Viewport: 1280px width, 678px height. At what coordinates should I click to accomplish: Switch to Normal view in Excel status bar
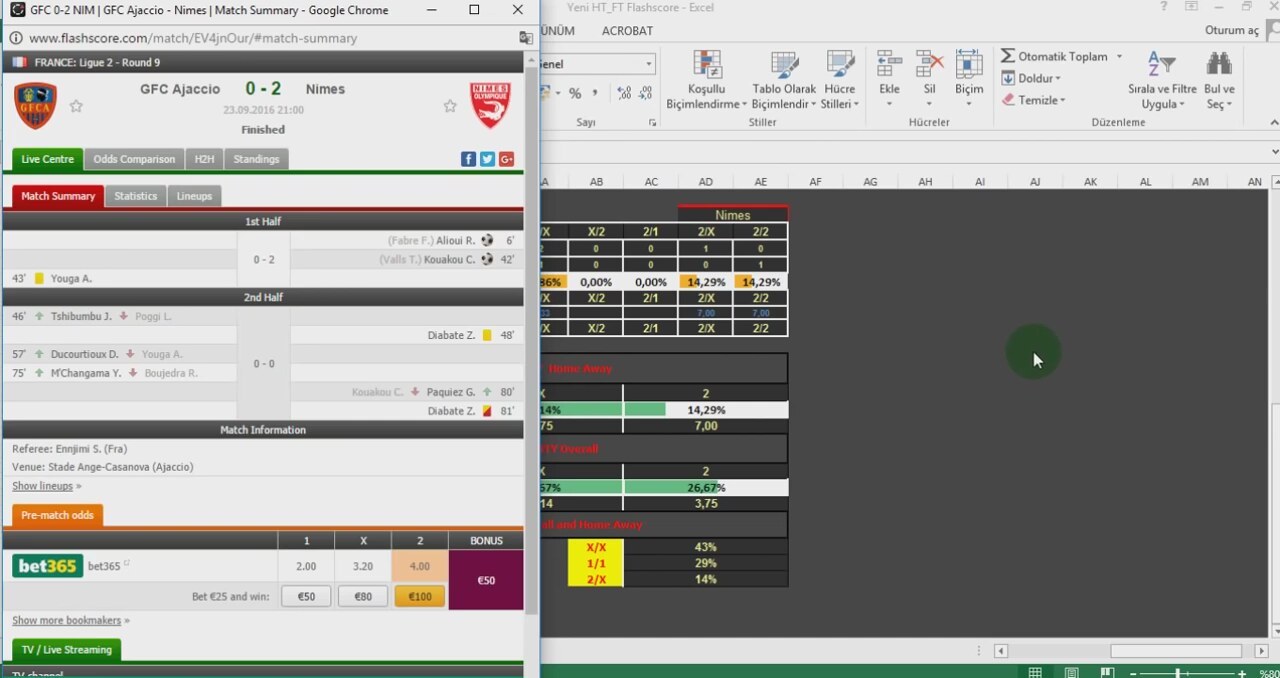tap(1036, 672)
